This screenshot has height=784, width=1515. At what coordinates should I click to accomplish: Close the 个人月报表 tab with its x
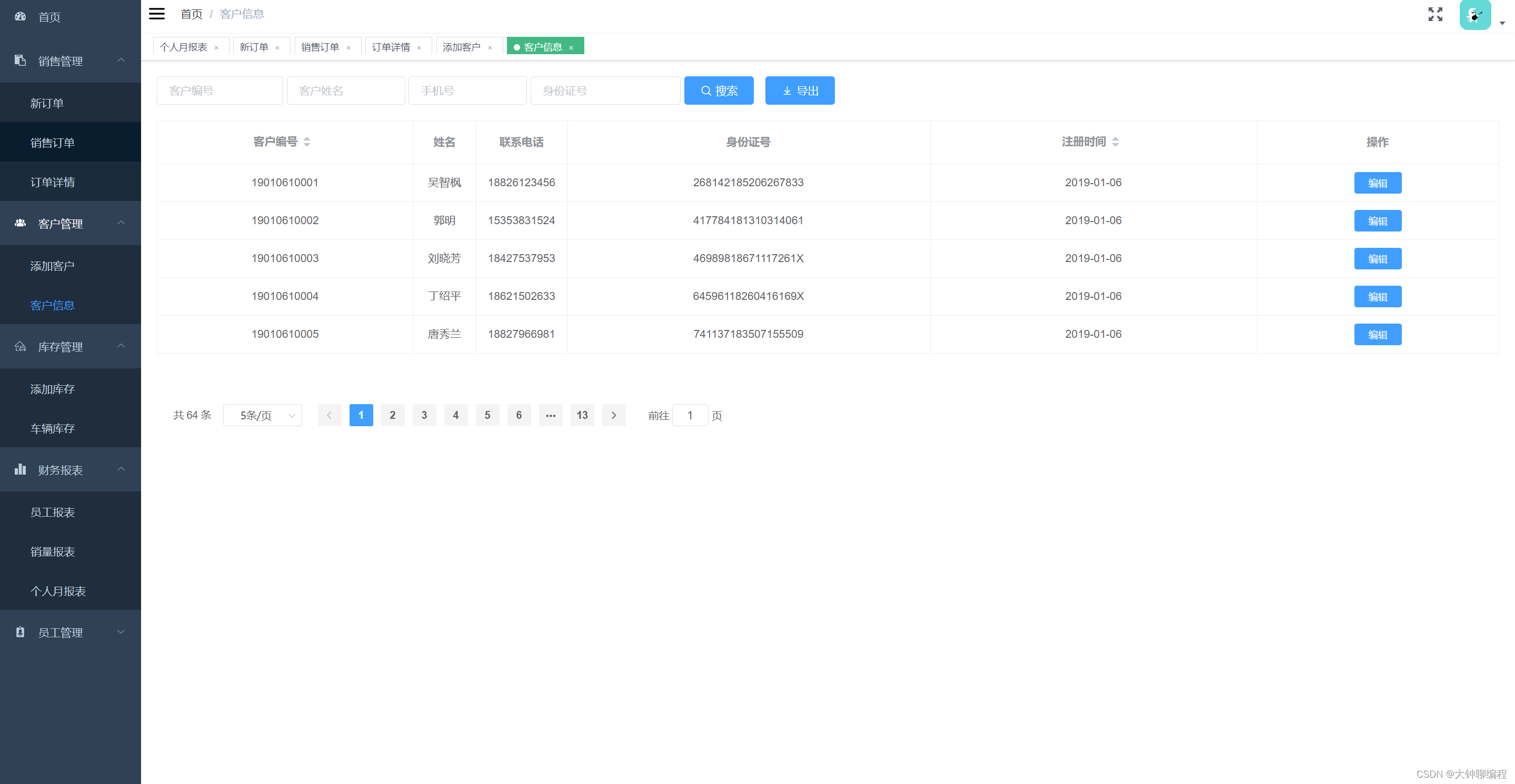click(216, 48)
